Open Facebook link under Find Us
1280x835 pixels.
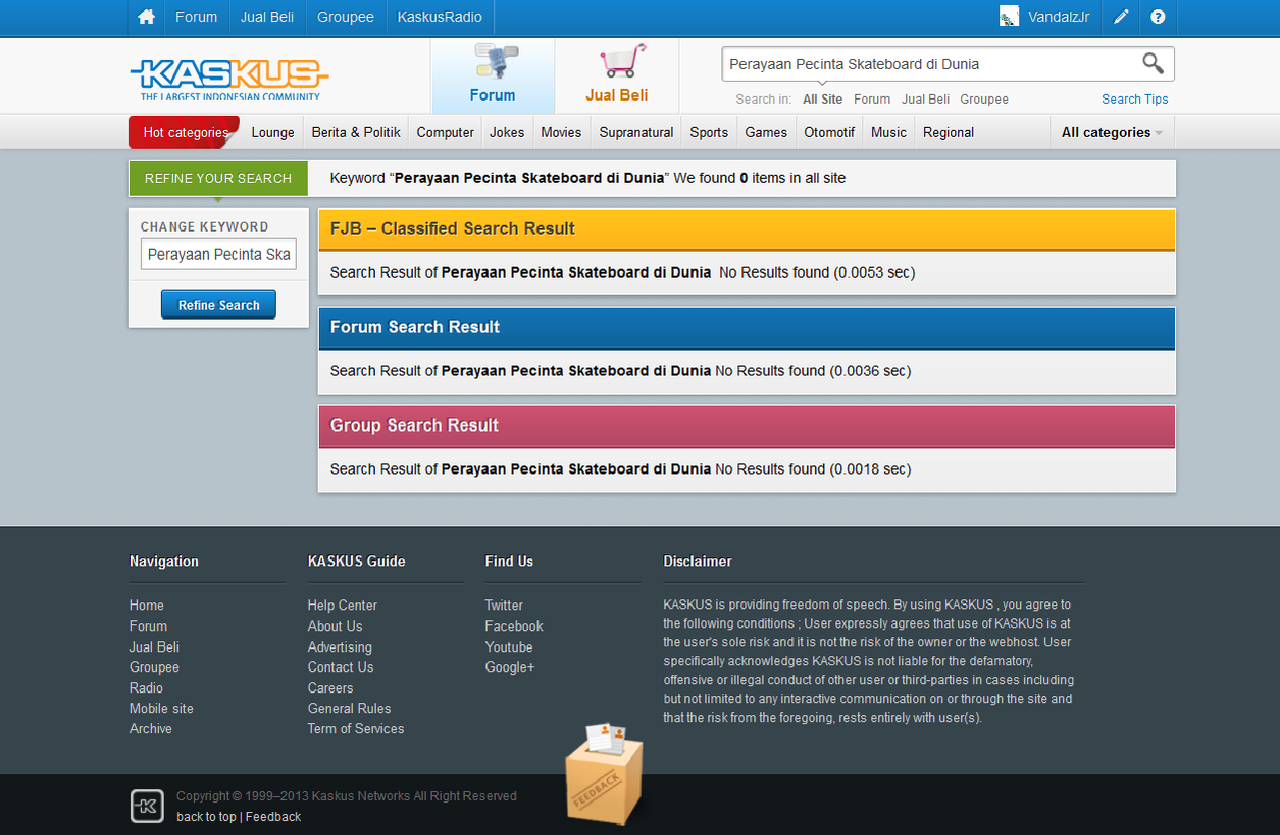click(514, 626)
